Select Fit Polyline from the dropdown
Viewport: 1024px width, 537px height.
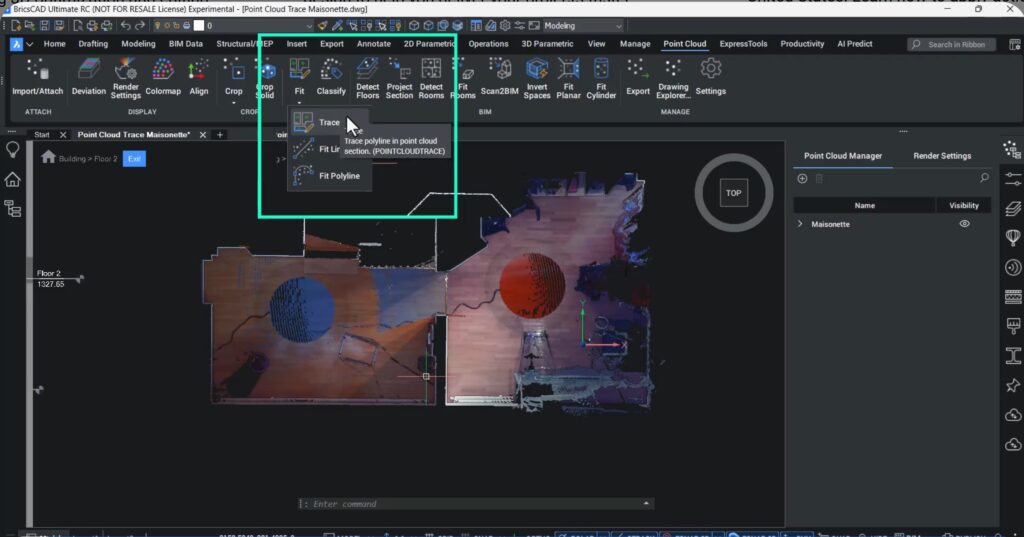pyautogui.click(x=328, y=176)
